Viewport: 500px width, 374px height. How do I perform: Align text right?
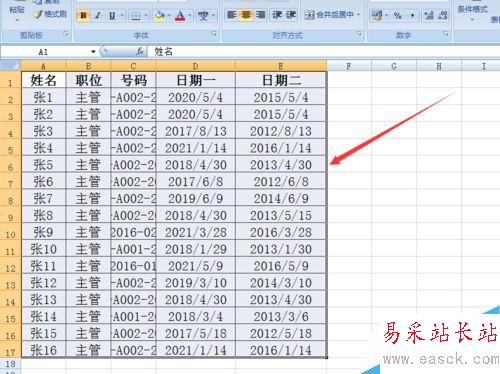coord(260,15)
